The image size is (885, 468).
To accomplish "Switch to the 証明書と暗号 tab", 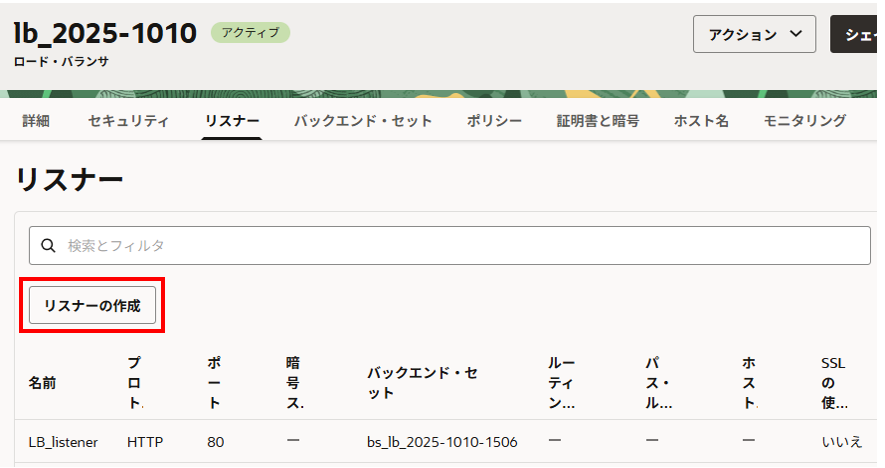I will coord(598,121).
